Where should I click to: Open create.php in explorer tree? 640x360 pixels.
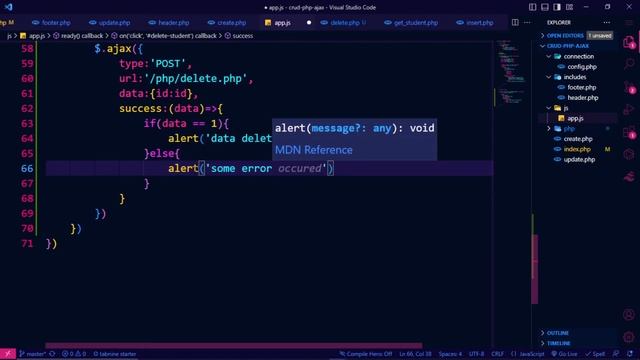[578, 139]
